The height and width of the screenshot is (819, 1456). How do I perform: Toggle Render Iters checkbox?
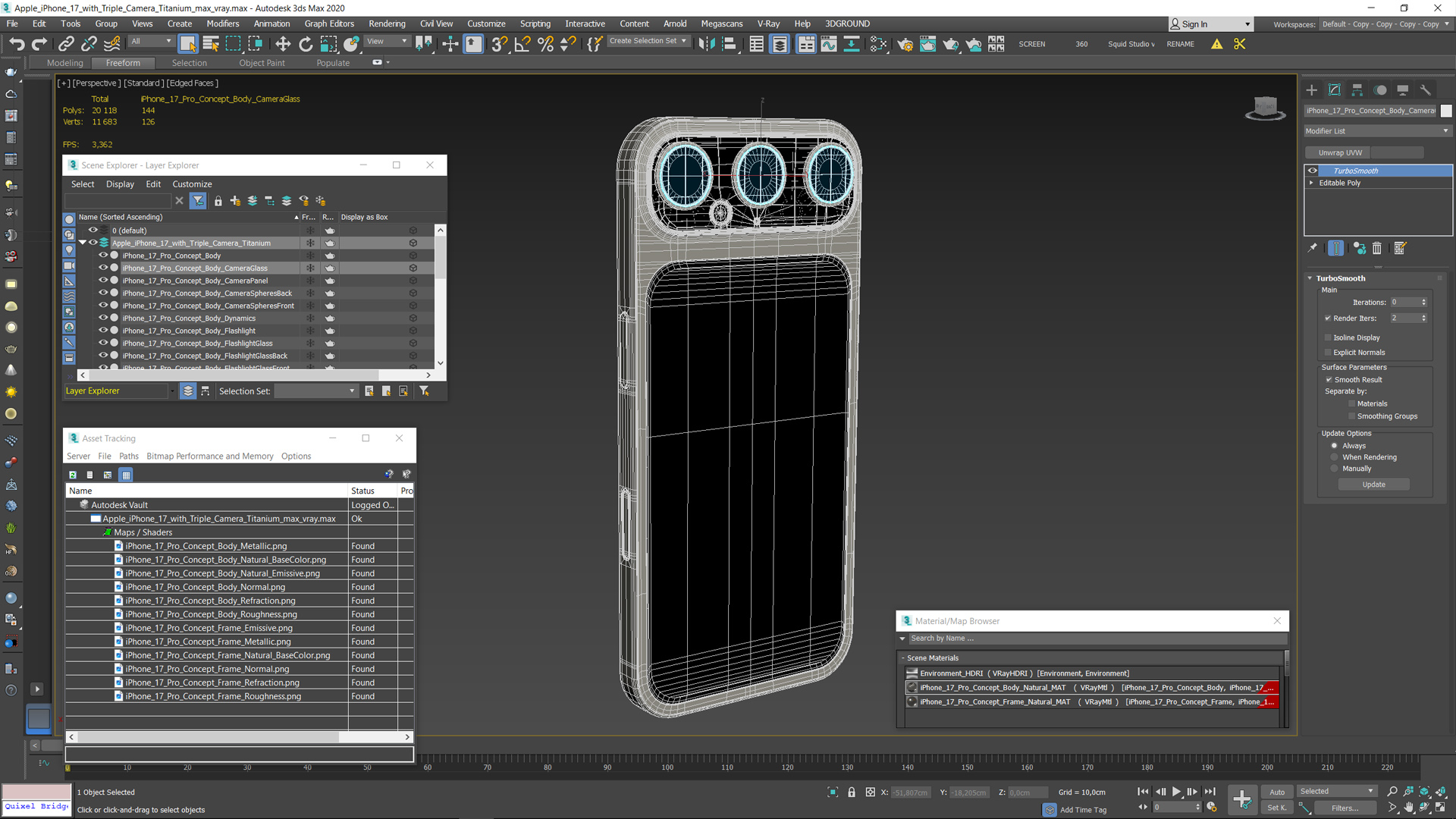tap(1328, 318)
